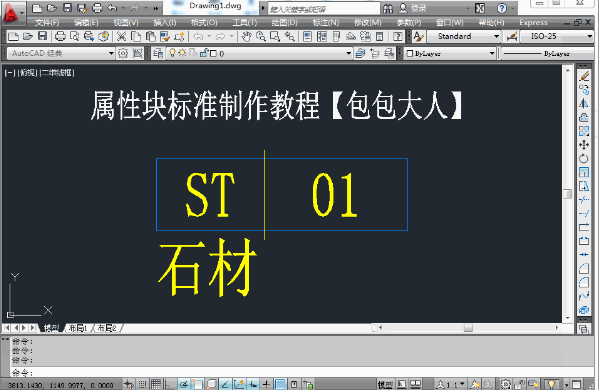Select the Mirror tool in the modify toolbar
The height and width of the screenshot is (390, 600).
coord(584,103)
